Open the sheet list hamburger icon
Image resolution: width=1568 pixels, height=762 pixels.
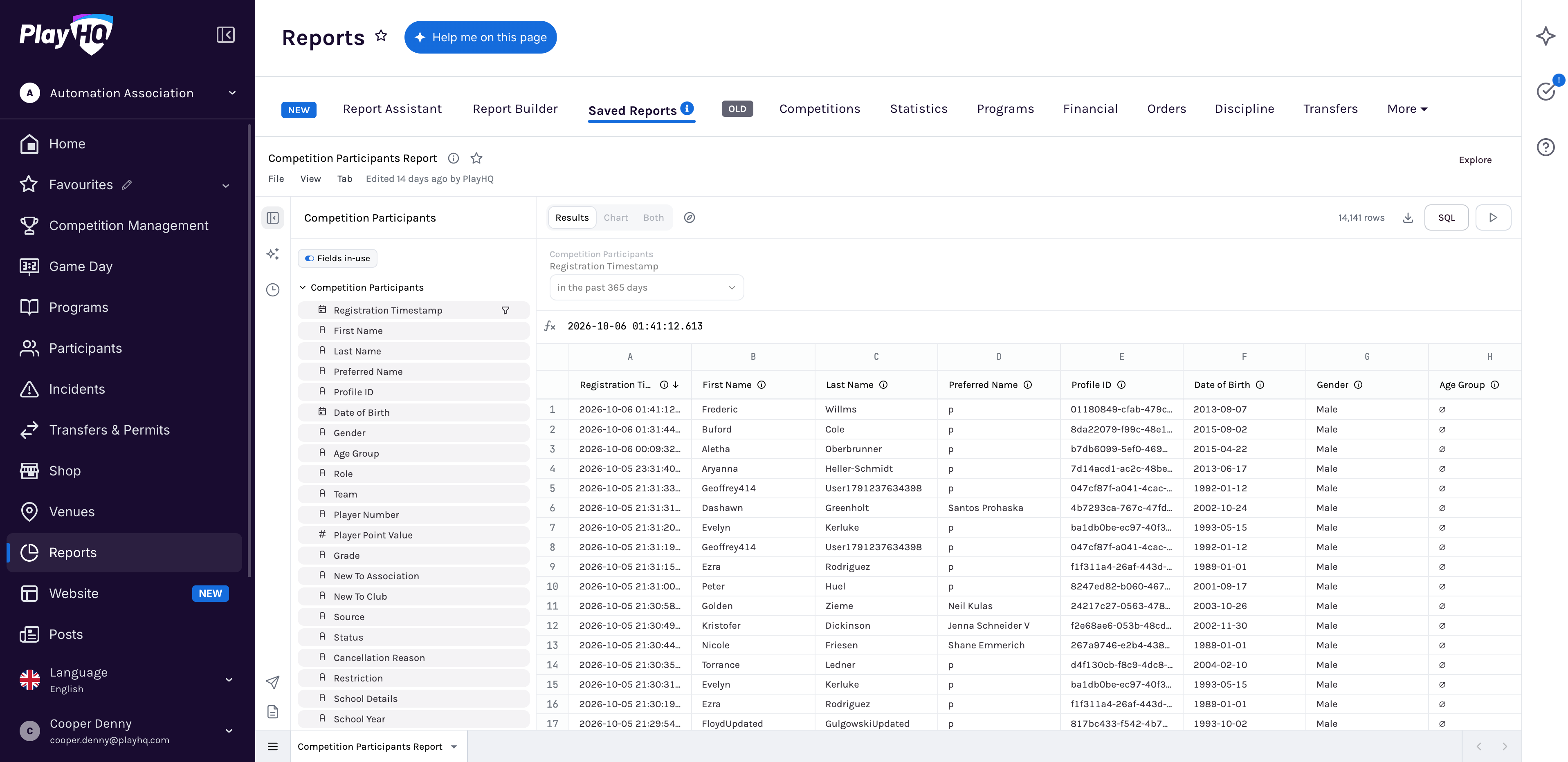tap(273, 747)
